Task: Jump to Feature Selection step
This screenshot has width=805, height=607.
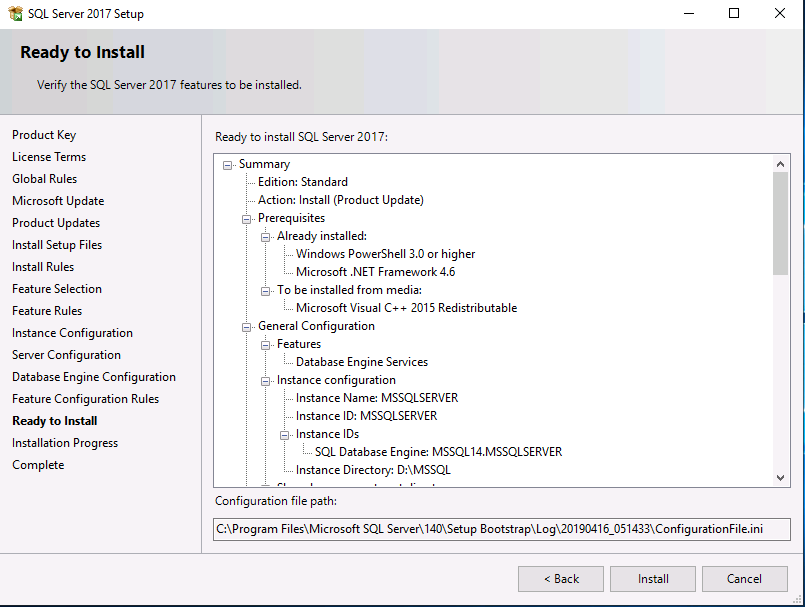Action: 57,289
